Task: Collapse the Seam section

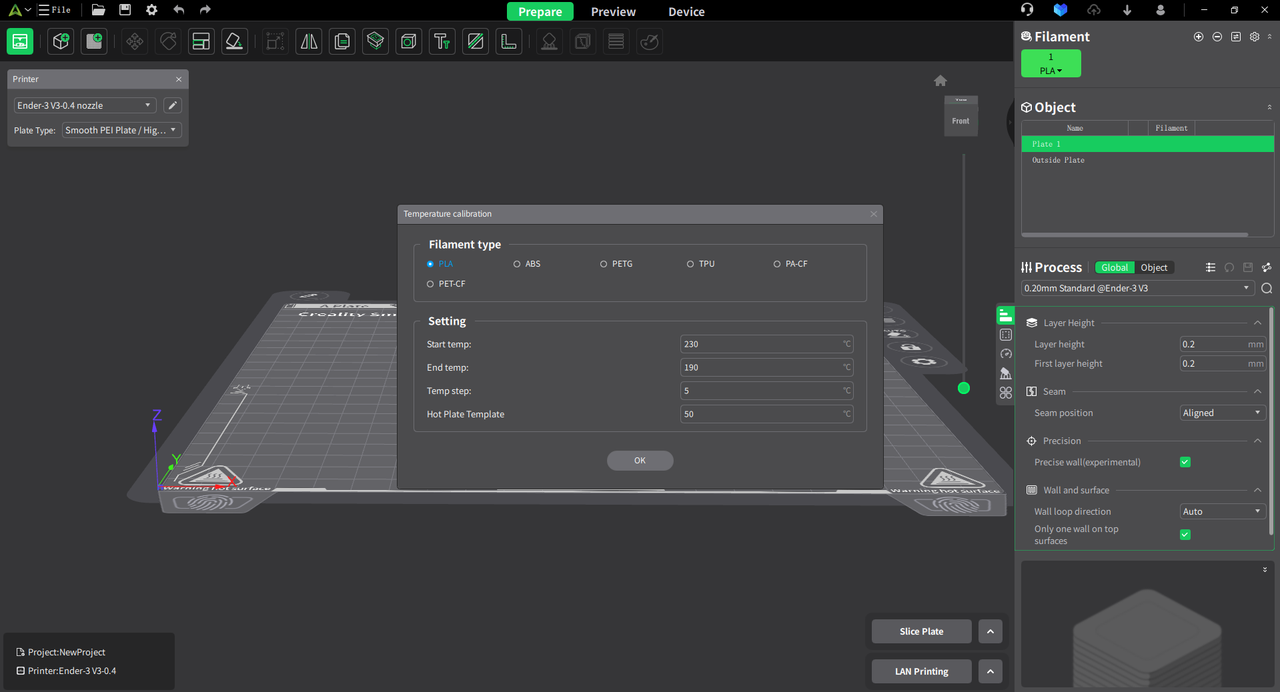Action: pyautogui.click(x=1258, y=391)
